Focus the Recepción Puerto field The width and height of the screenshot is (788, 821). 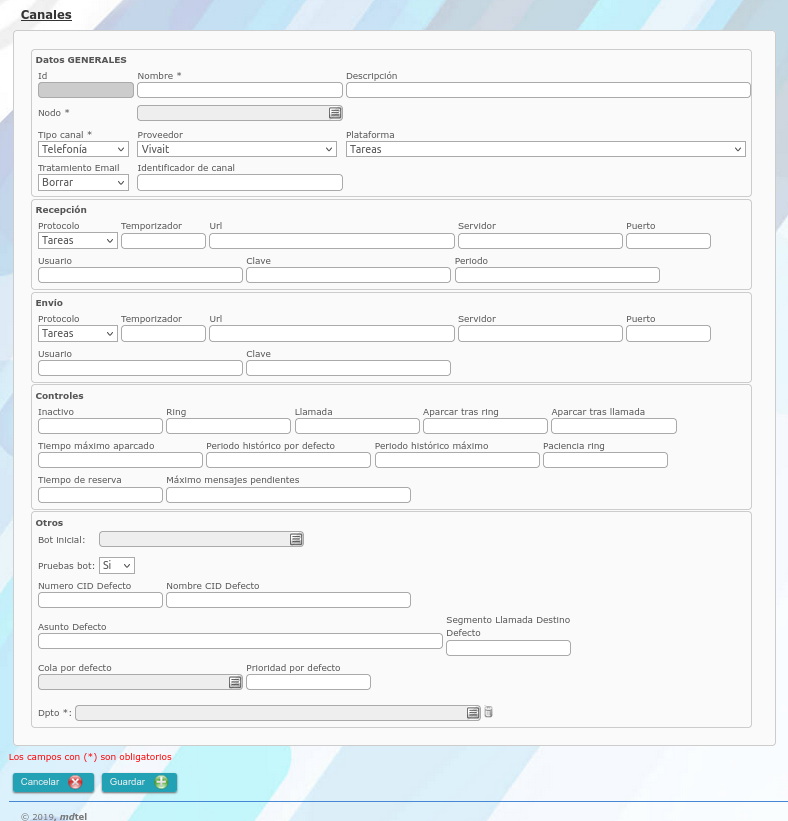point(668,241)
